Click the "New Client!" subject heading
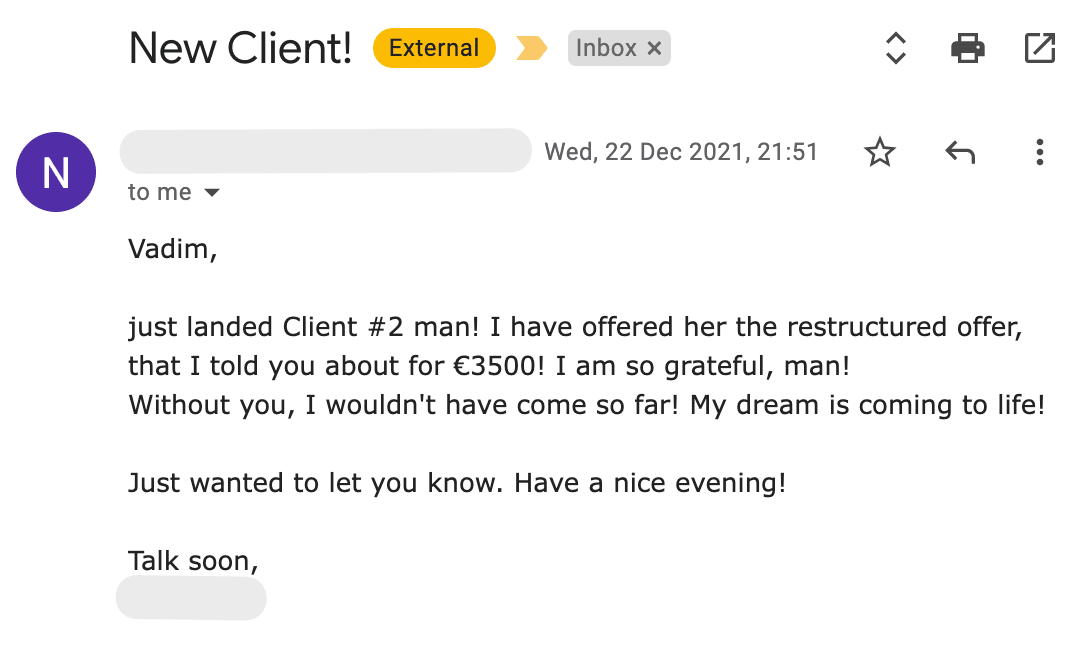 (240, 48)
